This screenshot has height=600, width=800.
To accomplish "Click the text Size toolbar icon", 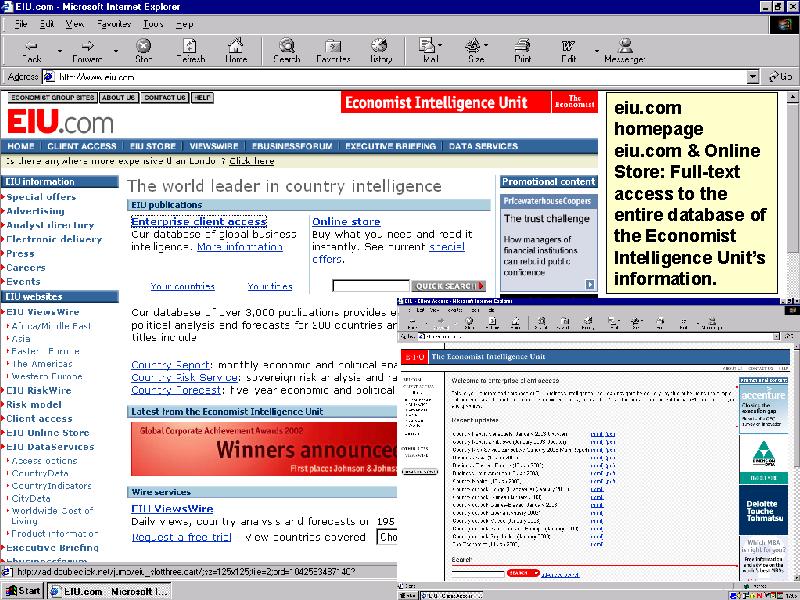I will (474, 51).
